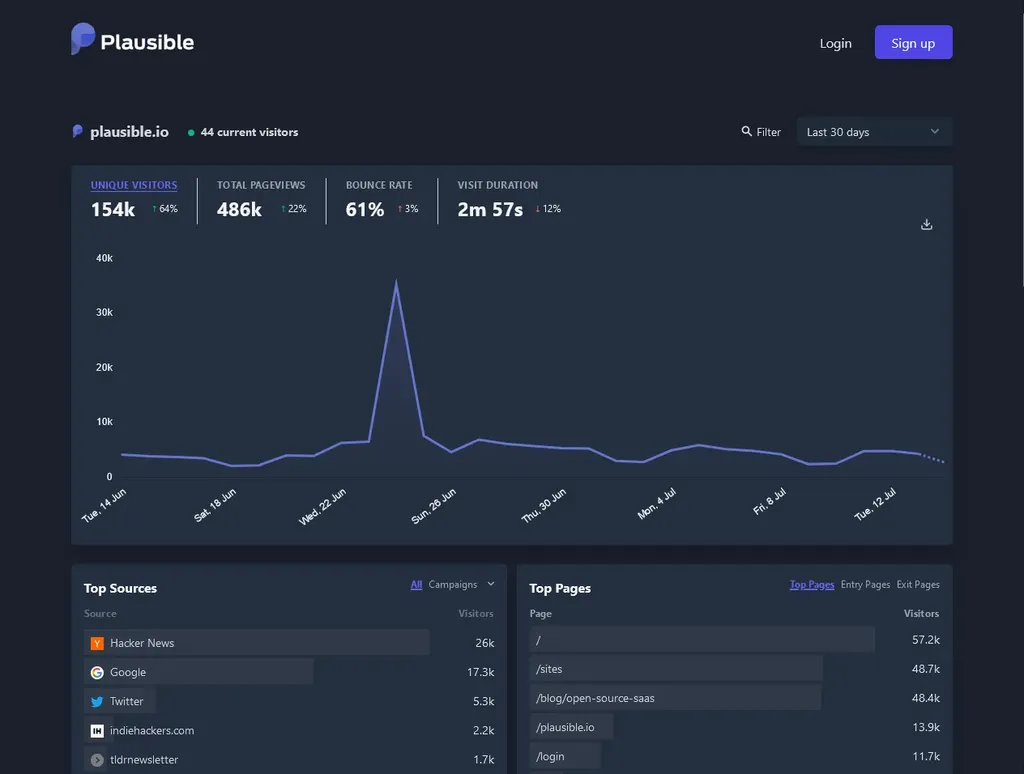Click the Tue, 14 Jun axis label
Screen dimensions: 1024x774
coord(103,505)
